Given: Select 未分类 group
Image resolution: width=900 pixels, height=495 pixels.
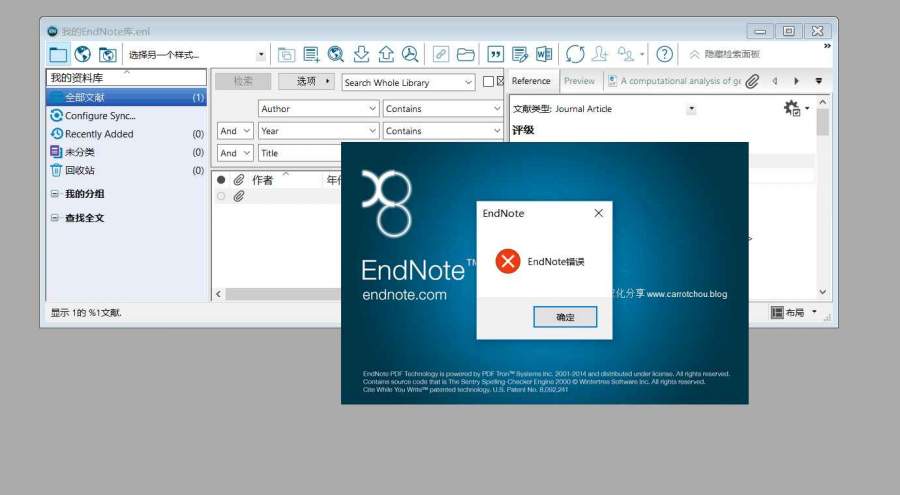Looking at the screenshot, I should (x=126, y=152).
